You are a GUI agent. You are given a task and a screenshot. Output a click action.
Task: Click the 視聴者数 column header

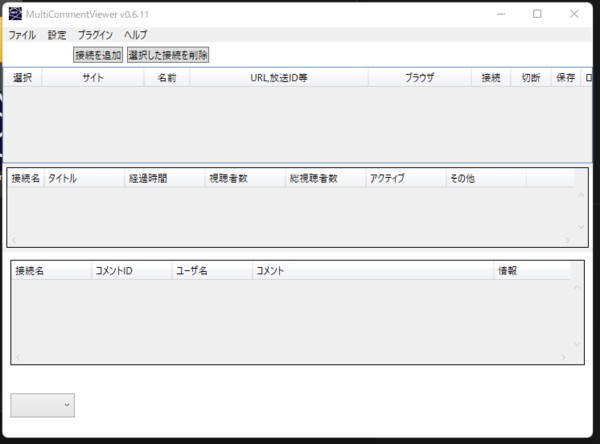(245, 178)
